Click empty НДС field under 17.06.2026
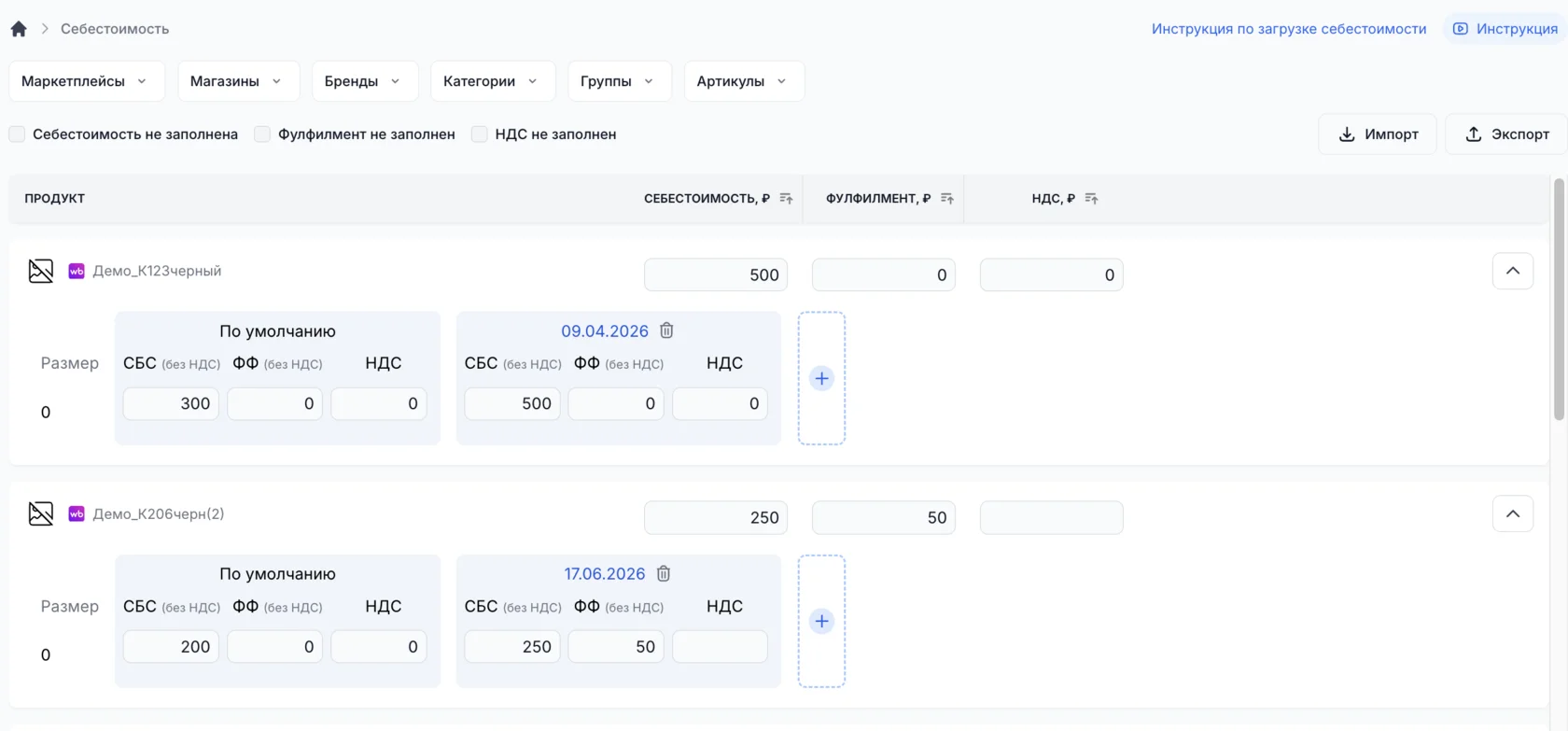 click(x=720, y=646)
